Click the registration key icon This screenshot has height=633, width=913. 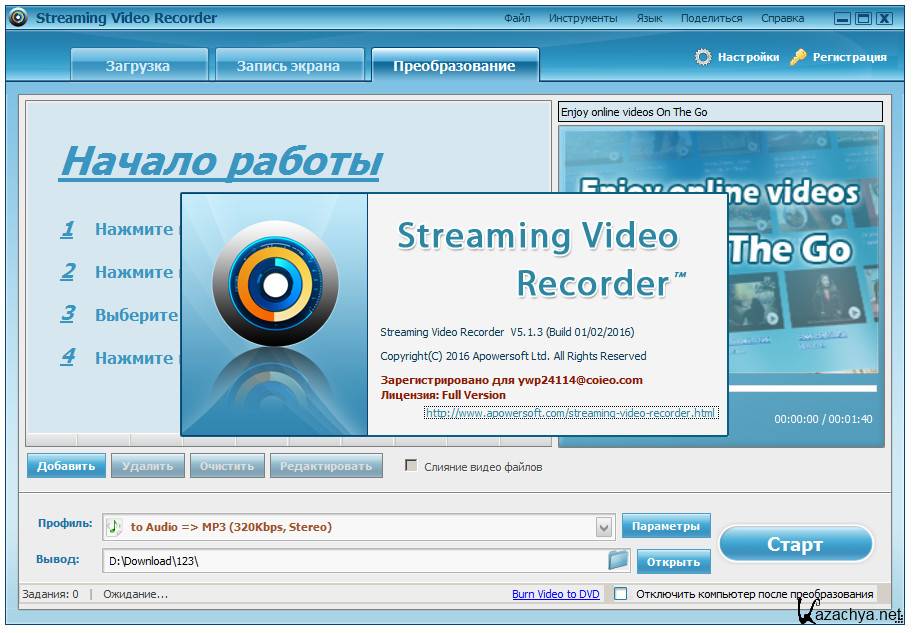pyautogui.click(x=798, y=57)
